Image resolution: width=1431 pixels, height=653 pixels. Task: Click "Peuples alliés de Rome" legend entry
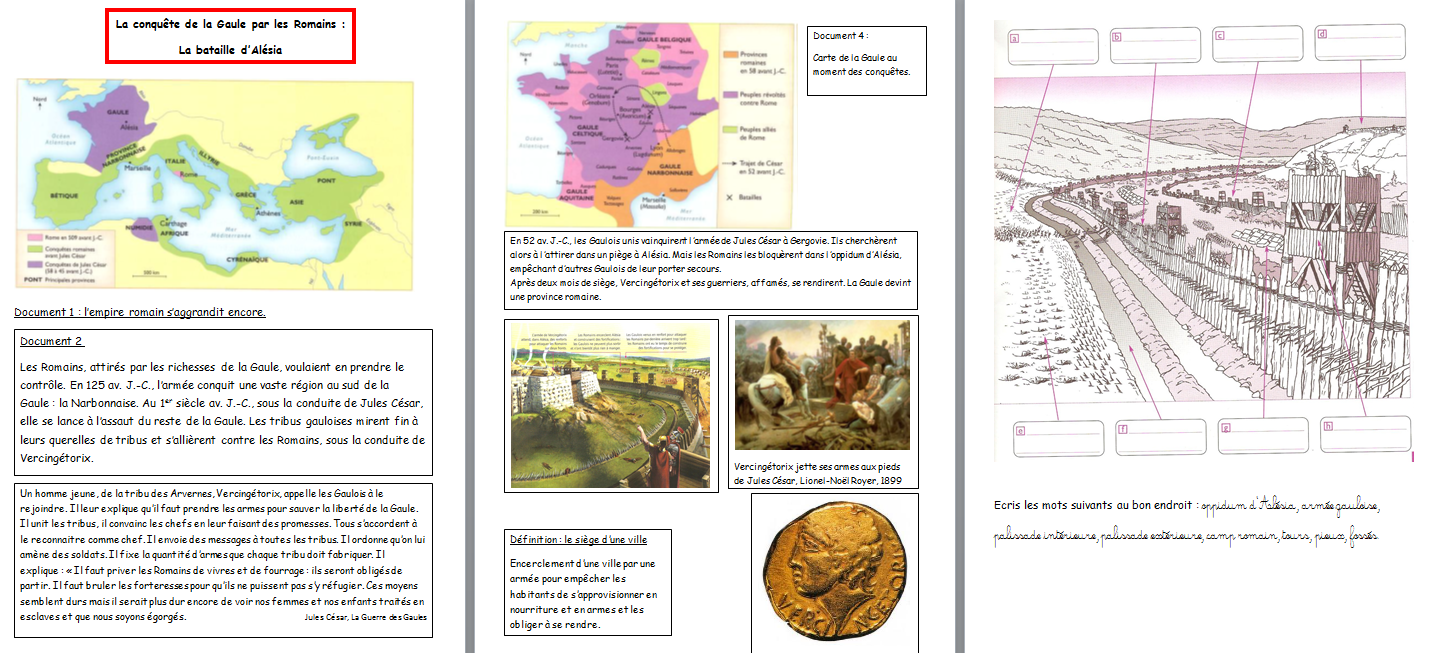click(x=757, y=134)
